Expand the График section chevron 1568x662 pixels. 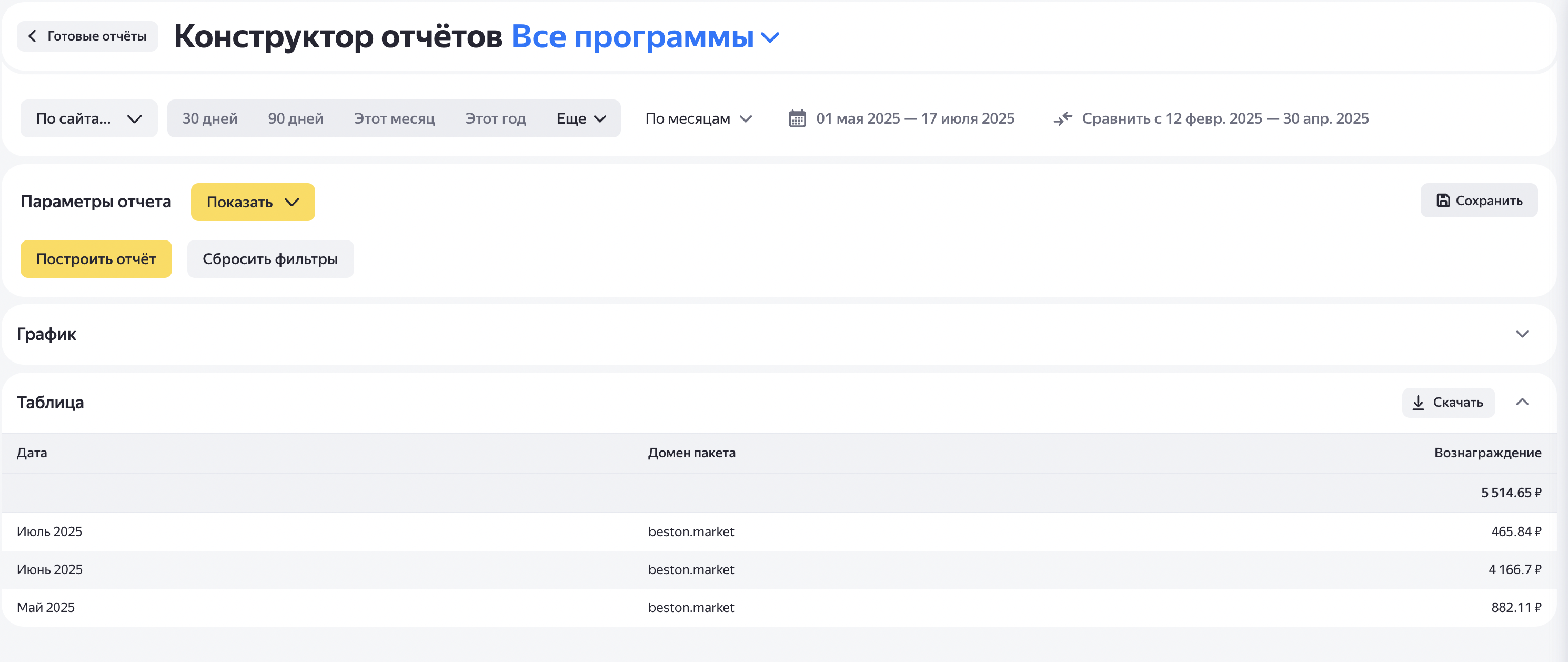click(1522, 334)
